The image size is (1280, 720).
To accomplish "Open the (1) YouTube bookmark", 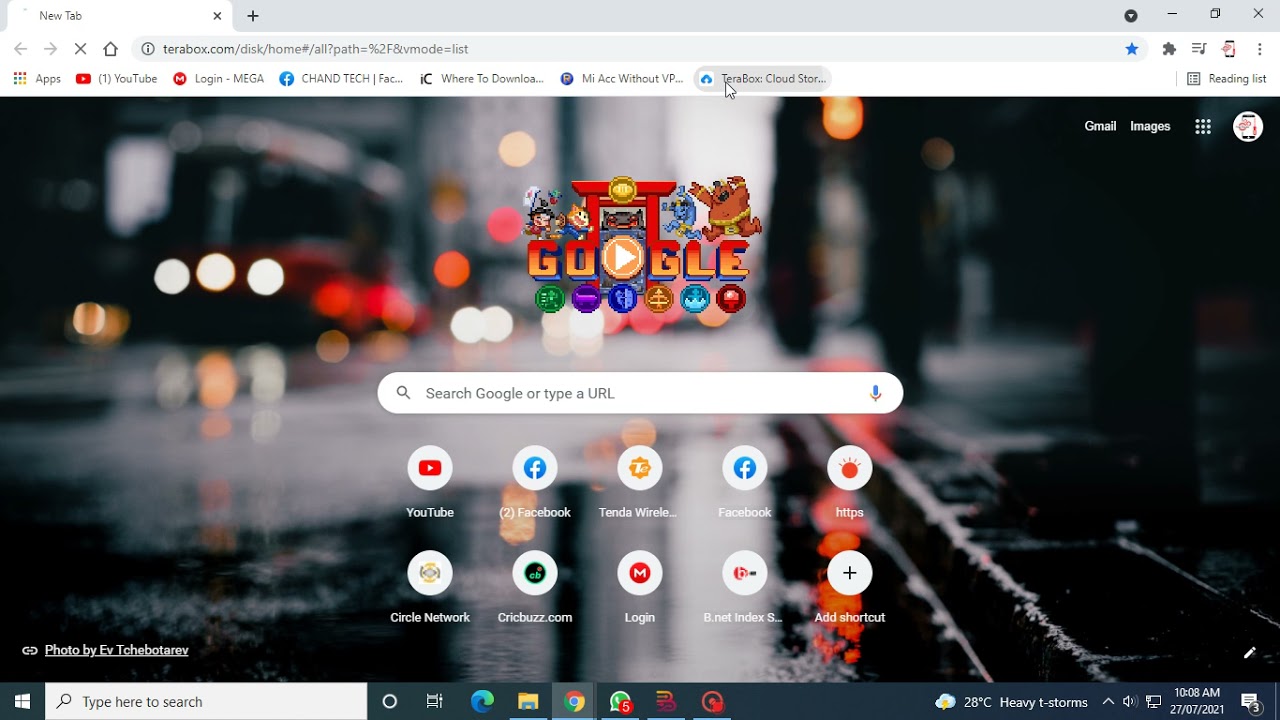I will tap(117, 79).
